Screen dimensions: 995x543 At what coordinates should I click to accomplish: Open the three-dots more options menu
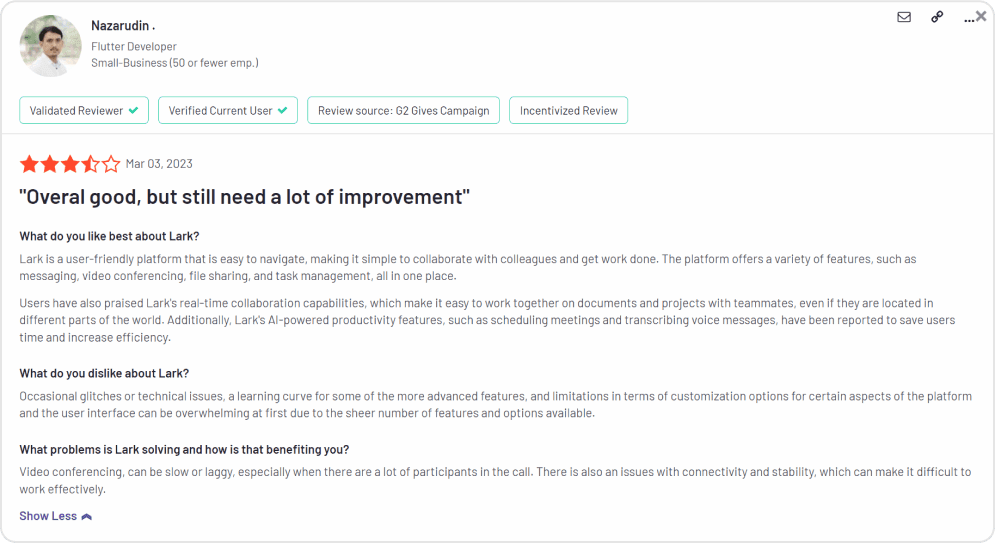(968, 18)
